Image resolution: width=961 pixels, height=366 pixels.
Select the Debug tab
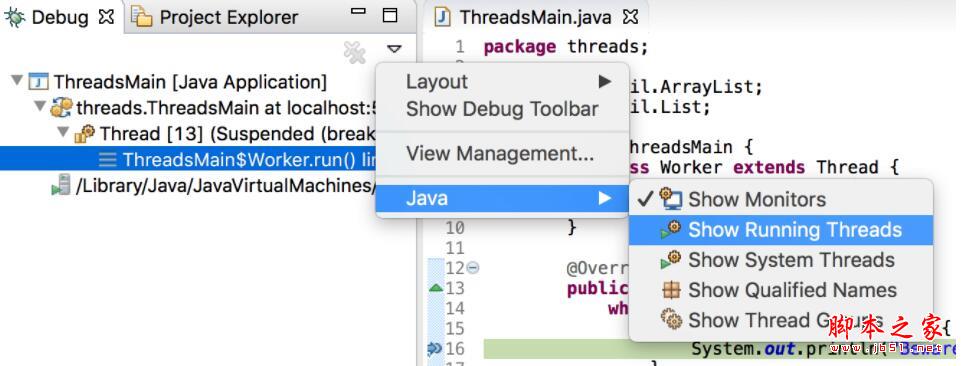click(59, 17)
